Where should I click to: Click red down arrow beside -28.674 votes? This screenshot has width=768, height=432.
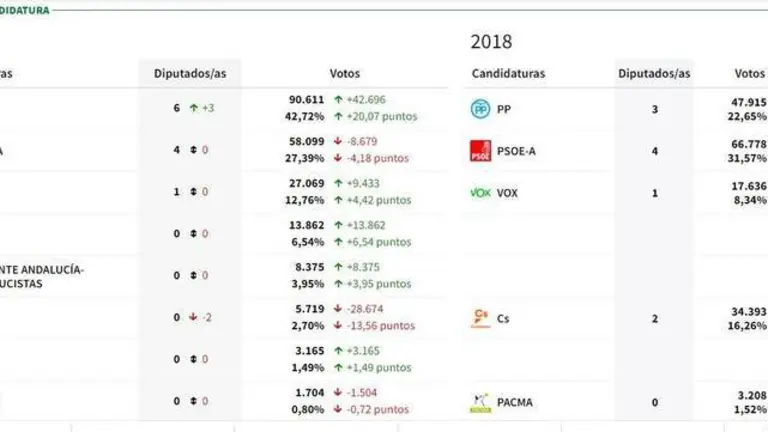tap(339, 310)
